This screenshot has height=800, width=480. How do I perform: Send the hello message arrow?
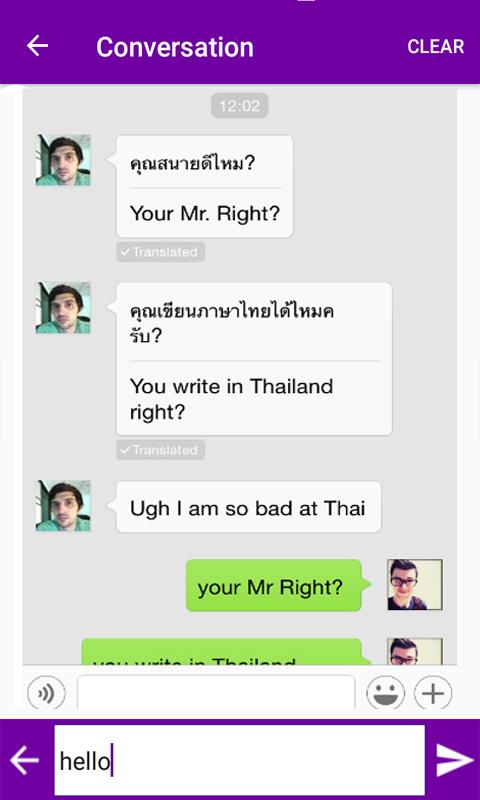point(454,760)
